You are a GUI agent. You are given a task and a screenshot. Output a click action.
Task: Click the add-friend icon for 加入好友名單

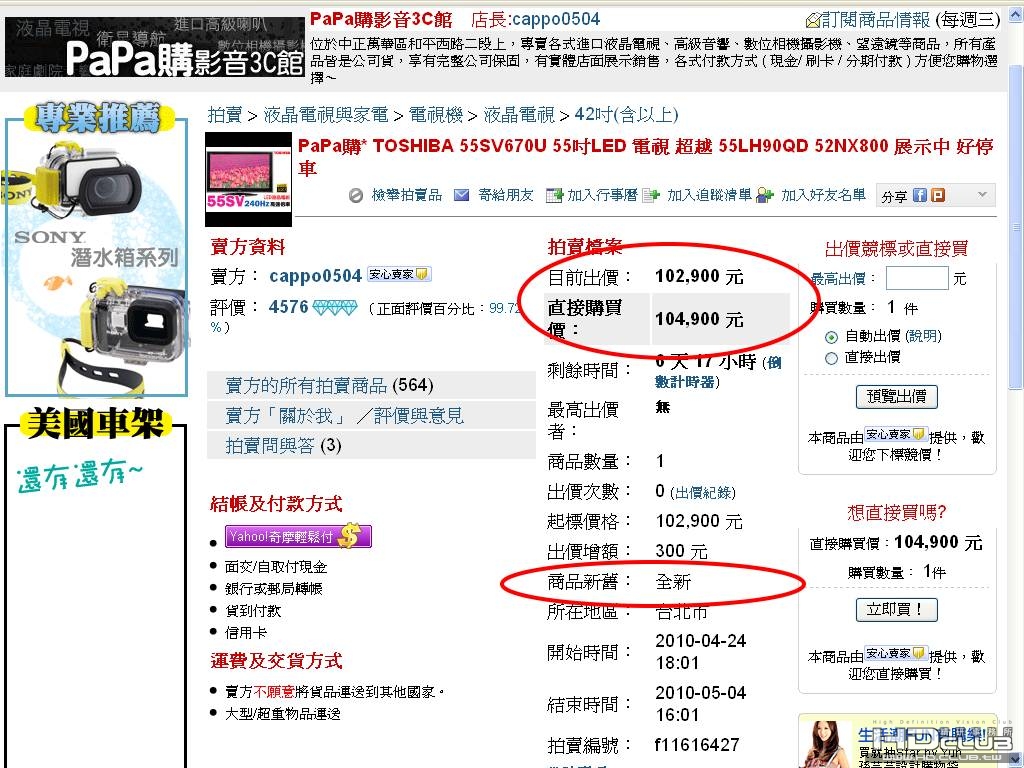coord(765,195)
